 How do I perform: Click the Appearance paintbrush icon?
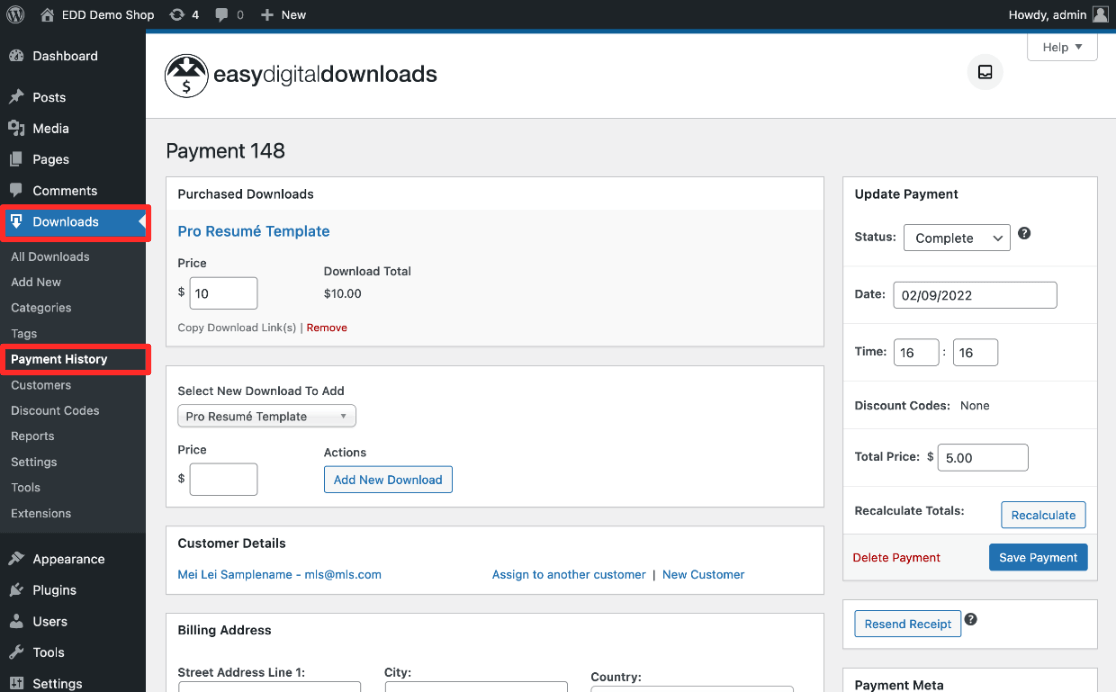click(x=16, y=559)
